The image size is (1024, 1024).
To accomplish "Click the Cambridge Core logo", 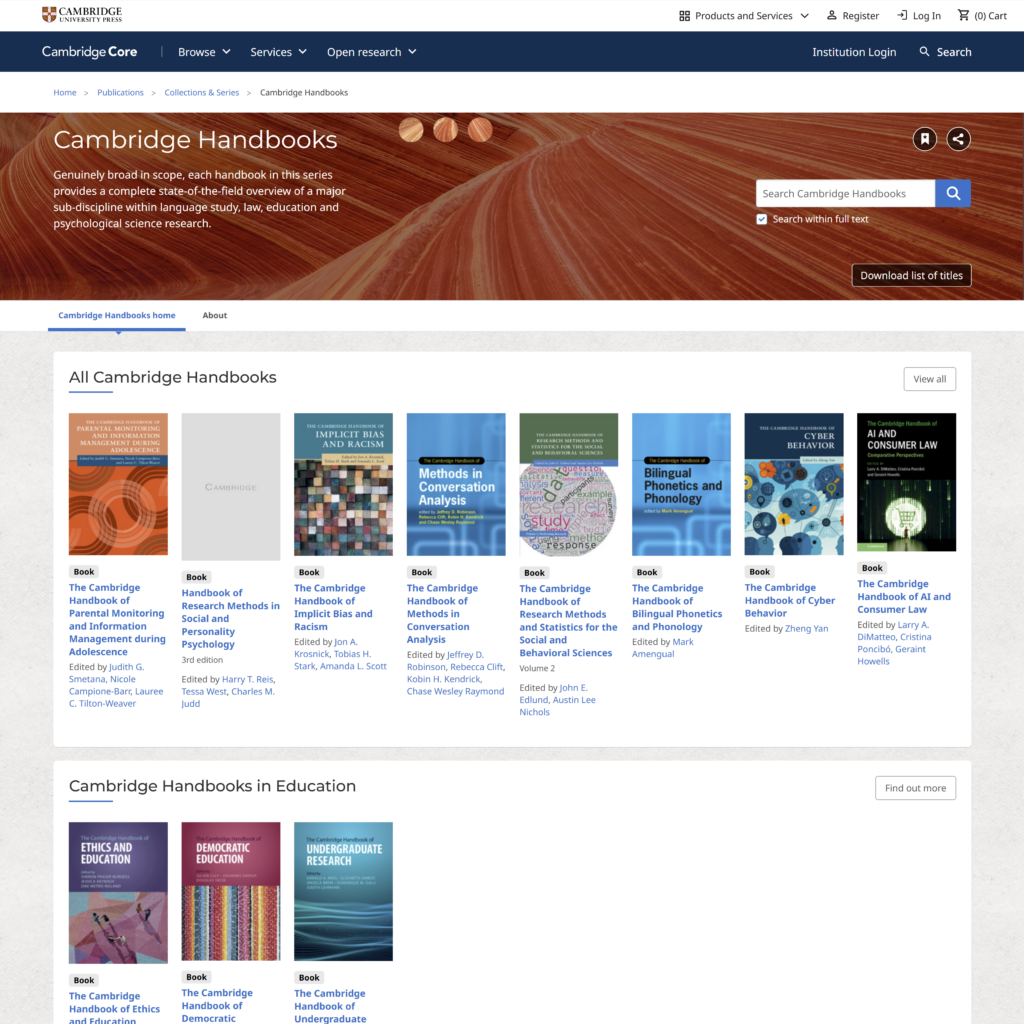I will [89, 51].
